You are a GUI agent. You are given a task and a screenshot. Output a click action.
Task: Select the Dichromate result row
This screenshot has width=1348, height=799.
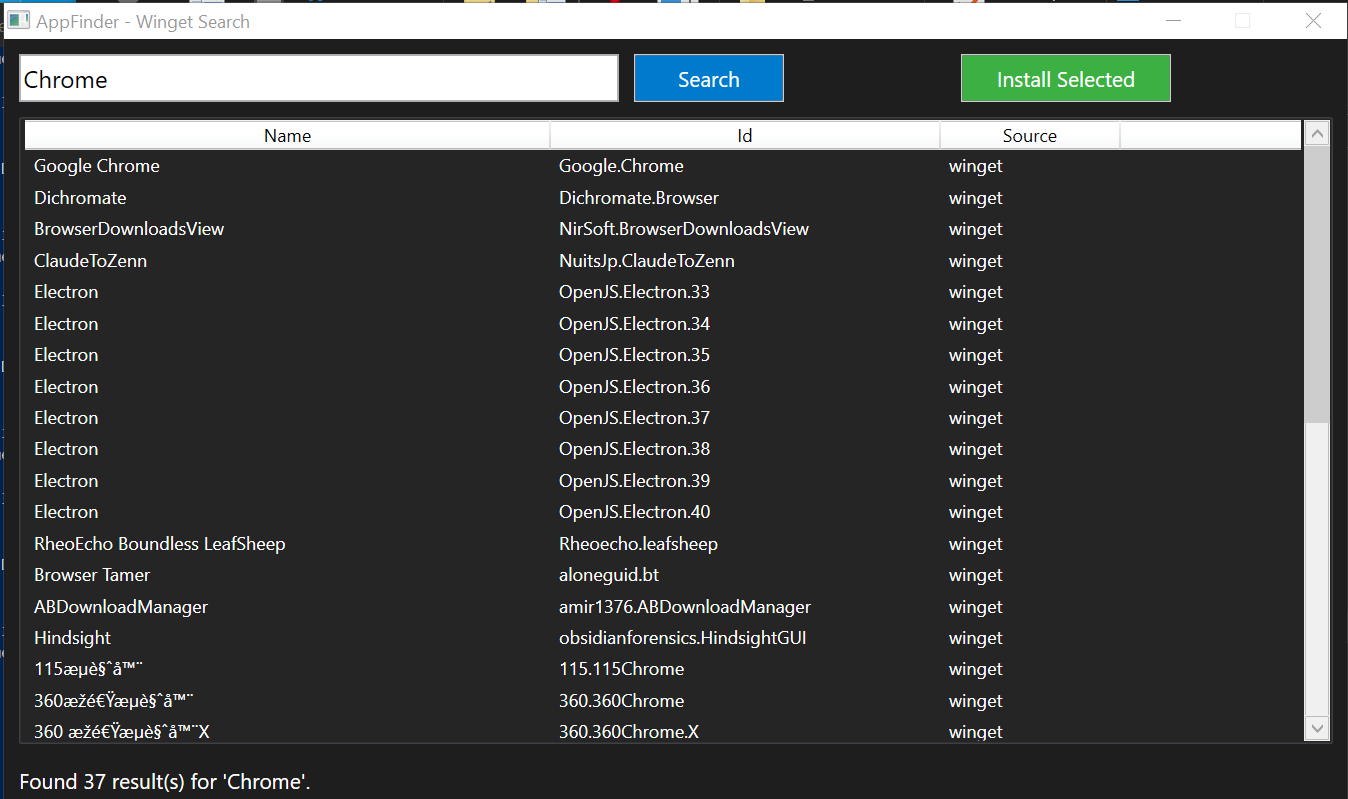[x=80, y=198]
